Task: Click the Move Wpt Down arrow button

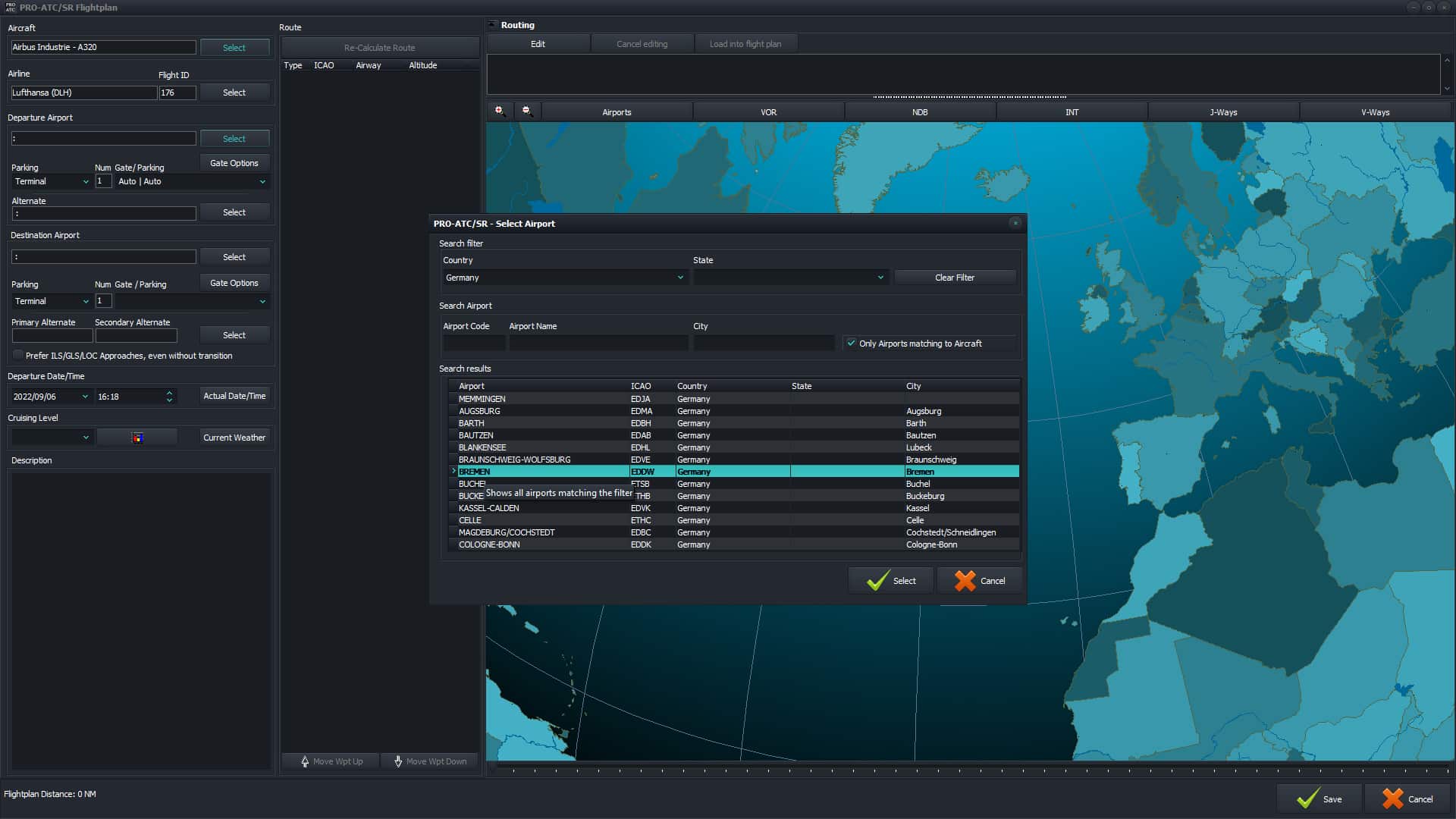Action: [429, 761]
